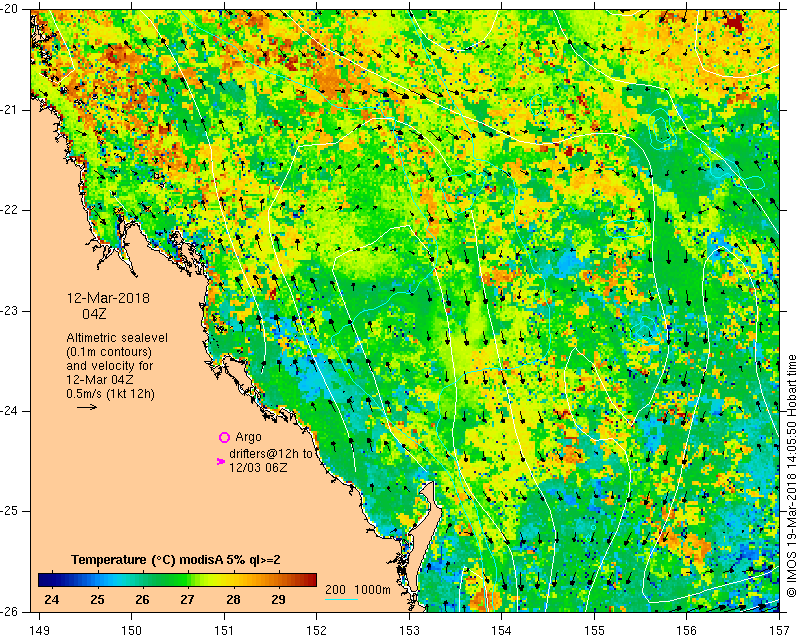800x640 pixels.
Task: Click the longitude axis label '157'
Action: coord(780,631)
